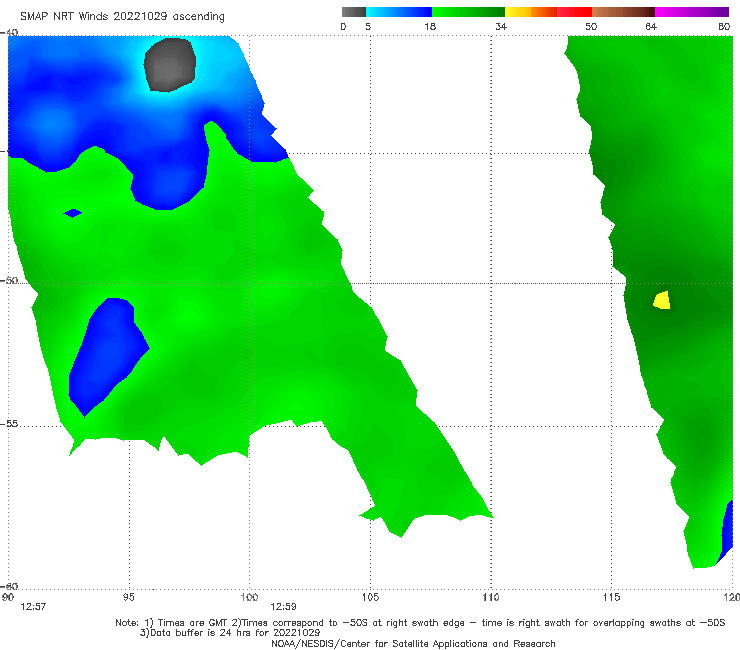
Task: Click the swath time '12:57'
Action: pyautogui.click(x=33, y=607)
